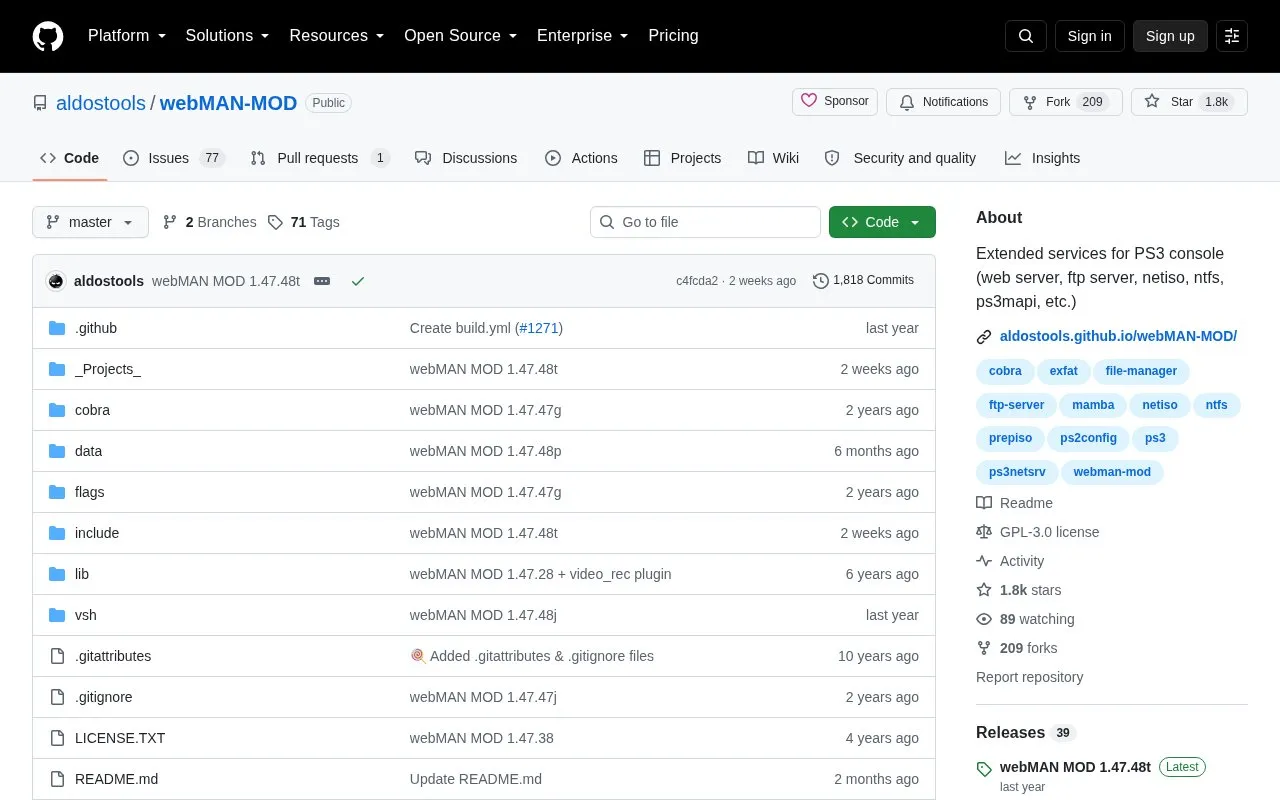
Task: Open the Platform menu
Action: (127, 36)
